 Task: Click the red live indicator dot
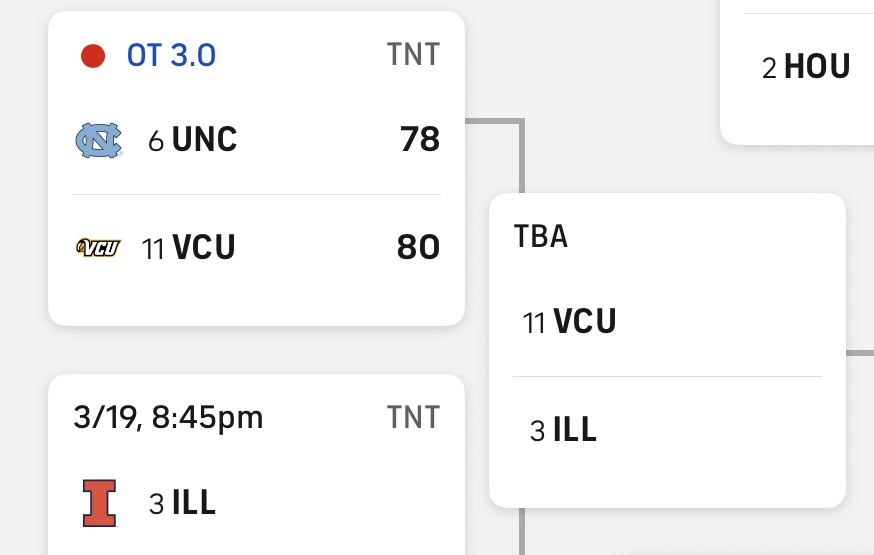point(93,56)
